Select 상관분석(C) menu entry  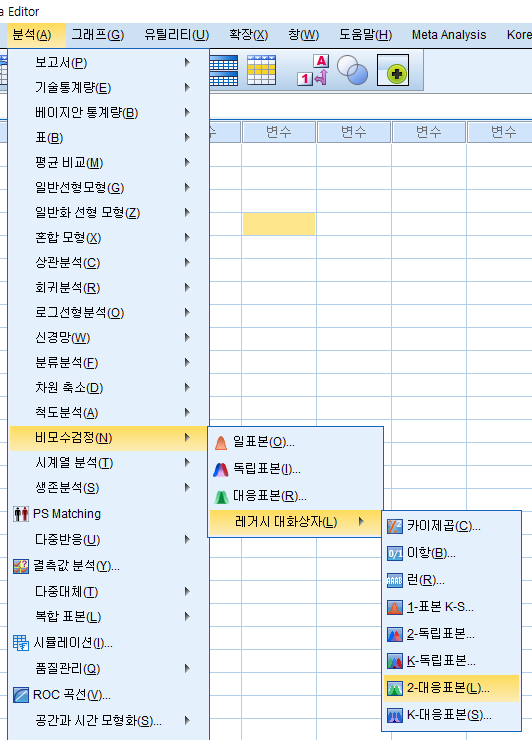coord(109,262)
